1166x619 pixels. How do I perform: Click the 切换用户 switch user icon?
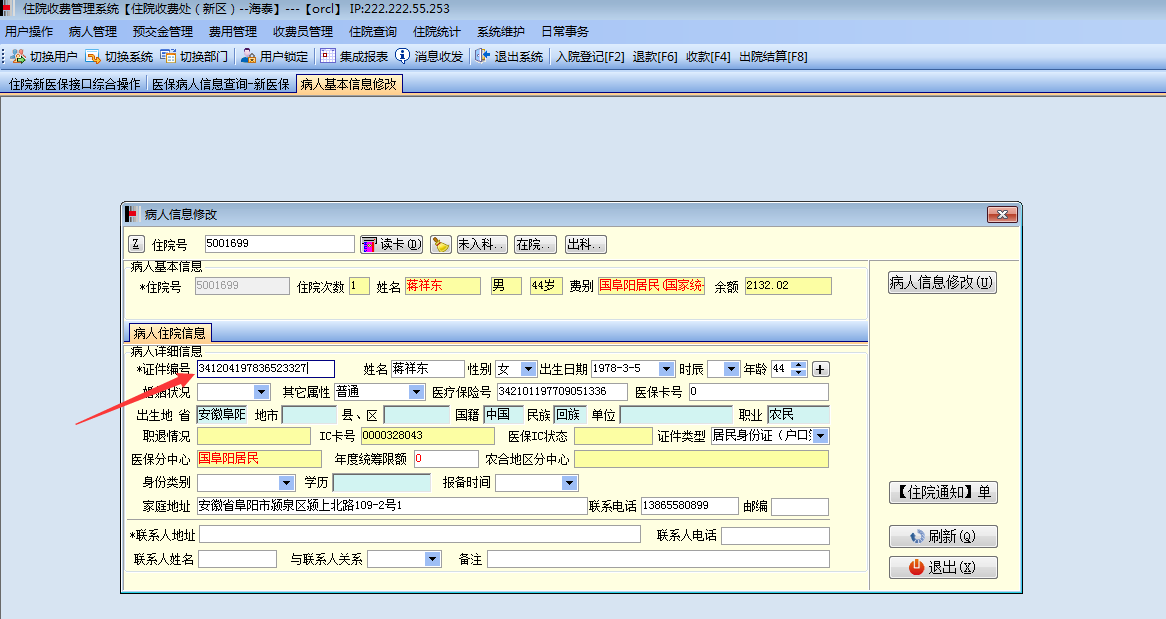coord(19,57)
